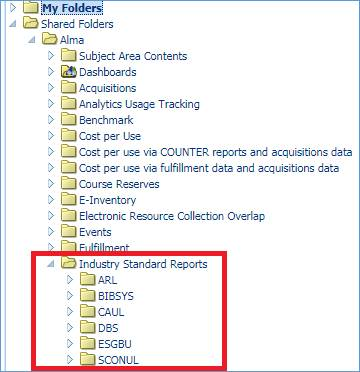The width and height of the screenshot is (360, 372).
Task: Select the Benchmark tree entry
Action: click(106, 120)
